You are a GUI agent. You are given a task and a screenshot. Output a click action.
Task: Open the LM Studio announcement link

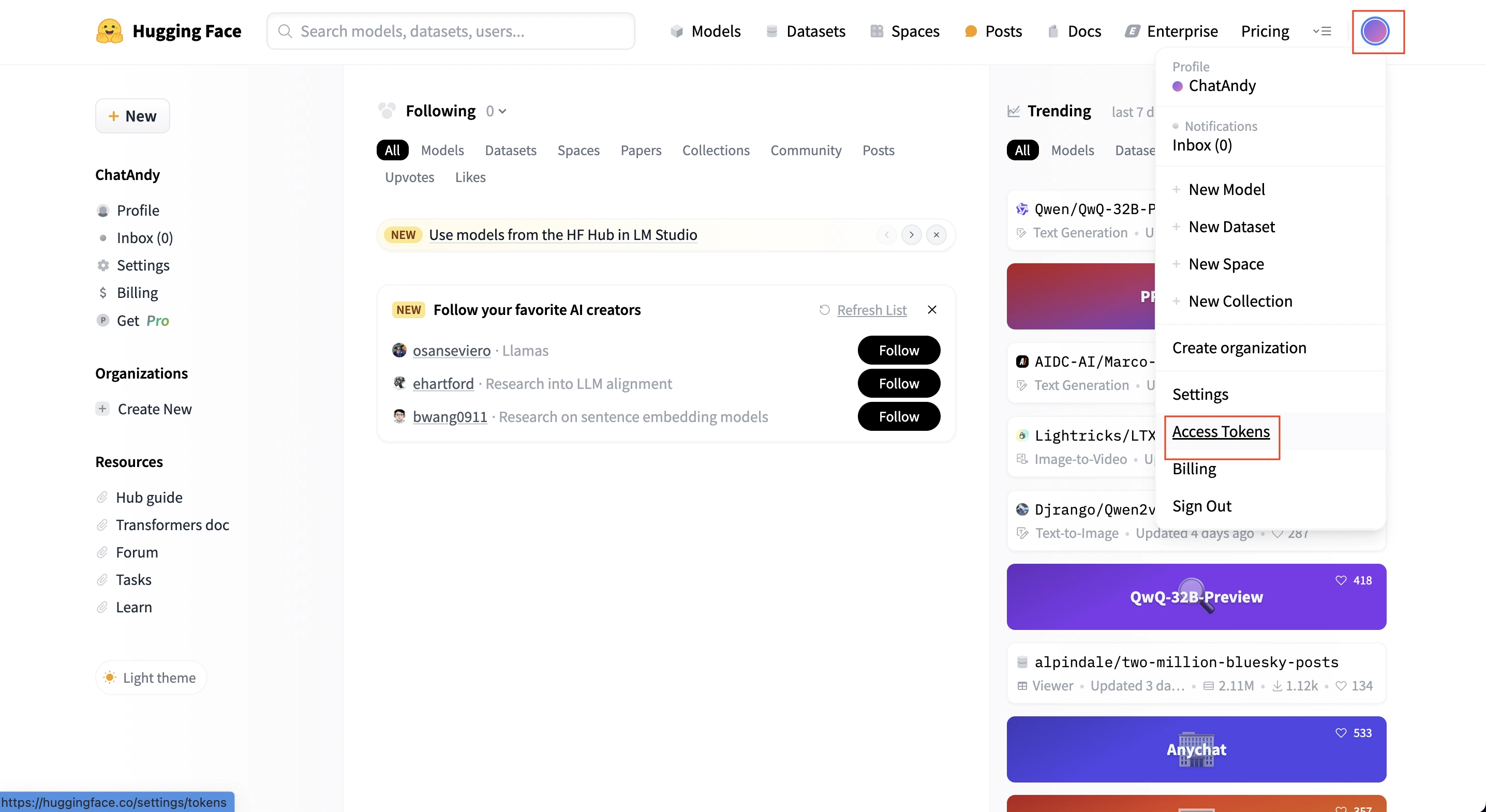coord(563,235)
